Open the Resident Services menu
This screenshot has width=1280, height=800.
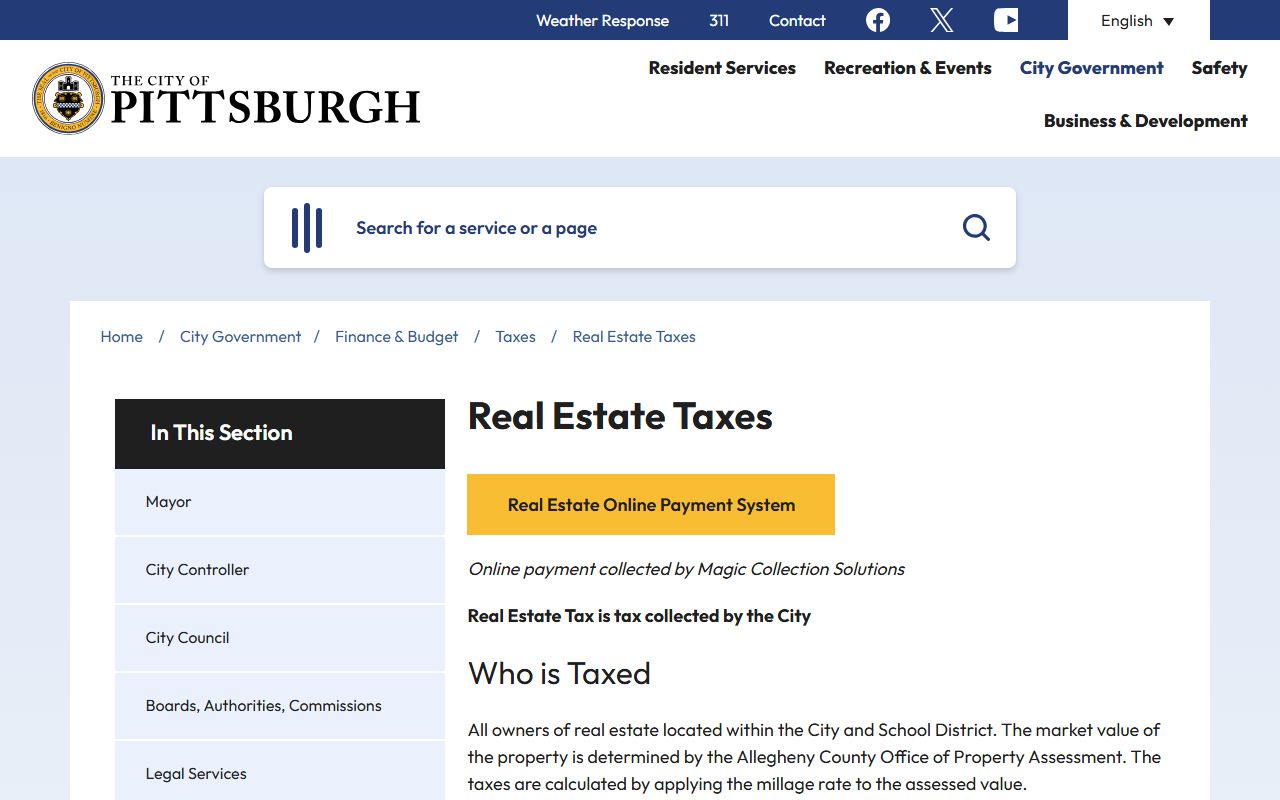pos(722,68)
